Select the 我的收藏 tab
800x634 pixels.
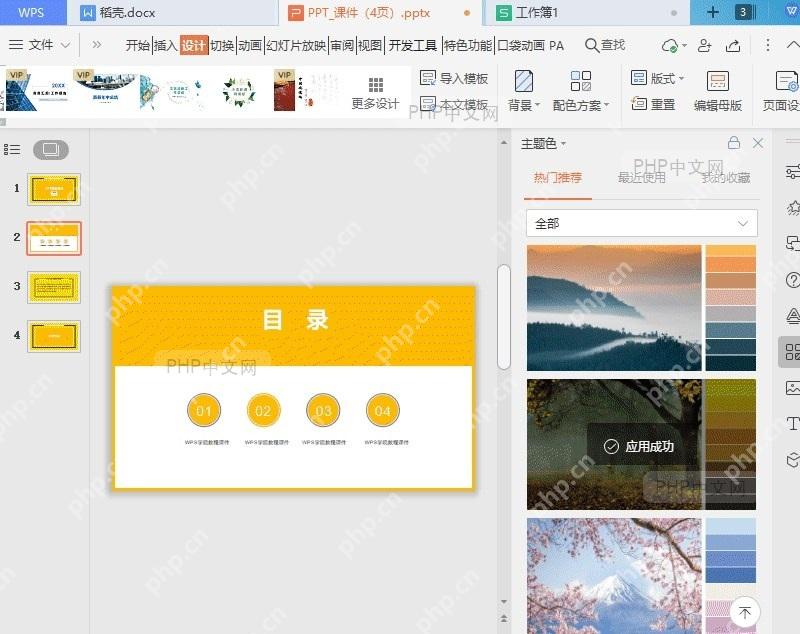pos(726,177)
